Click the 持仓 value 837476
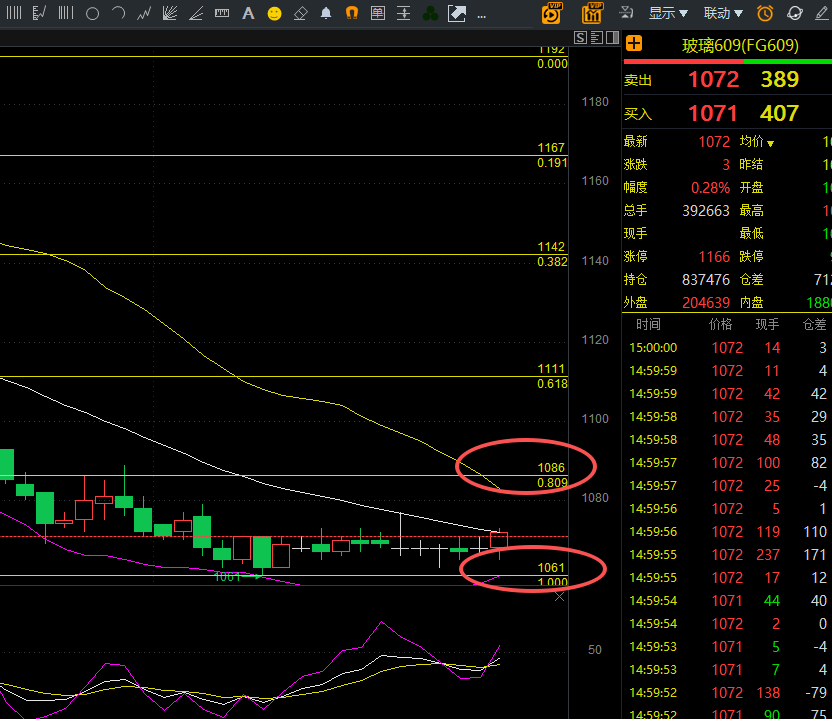Screen dimensions: 832x719 click(706, 280)
